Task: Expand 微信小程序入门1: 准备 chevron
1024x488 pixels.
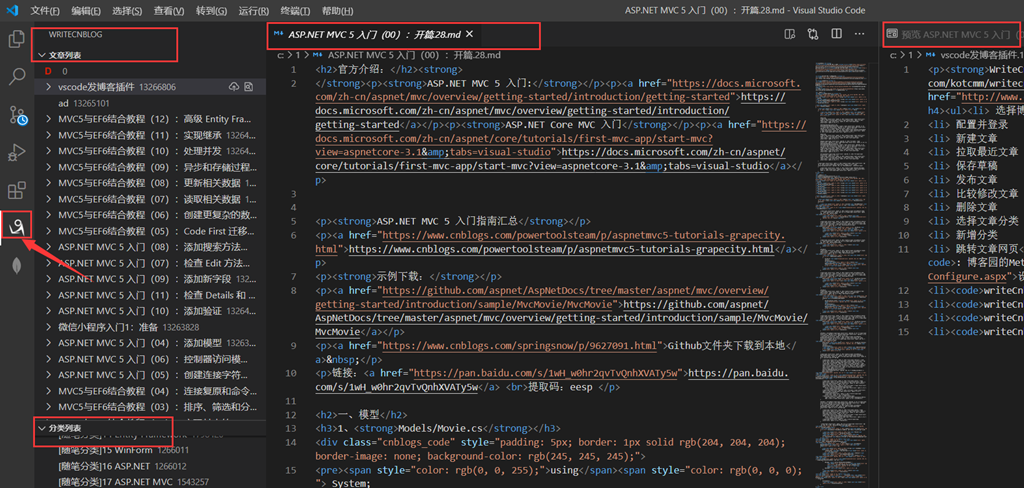Action: point(48,327)
